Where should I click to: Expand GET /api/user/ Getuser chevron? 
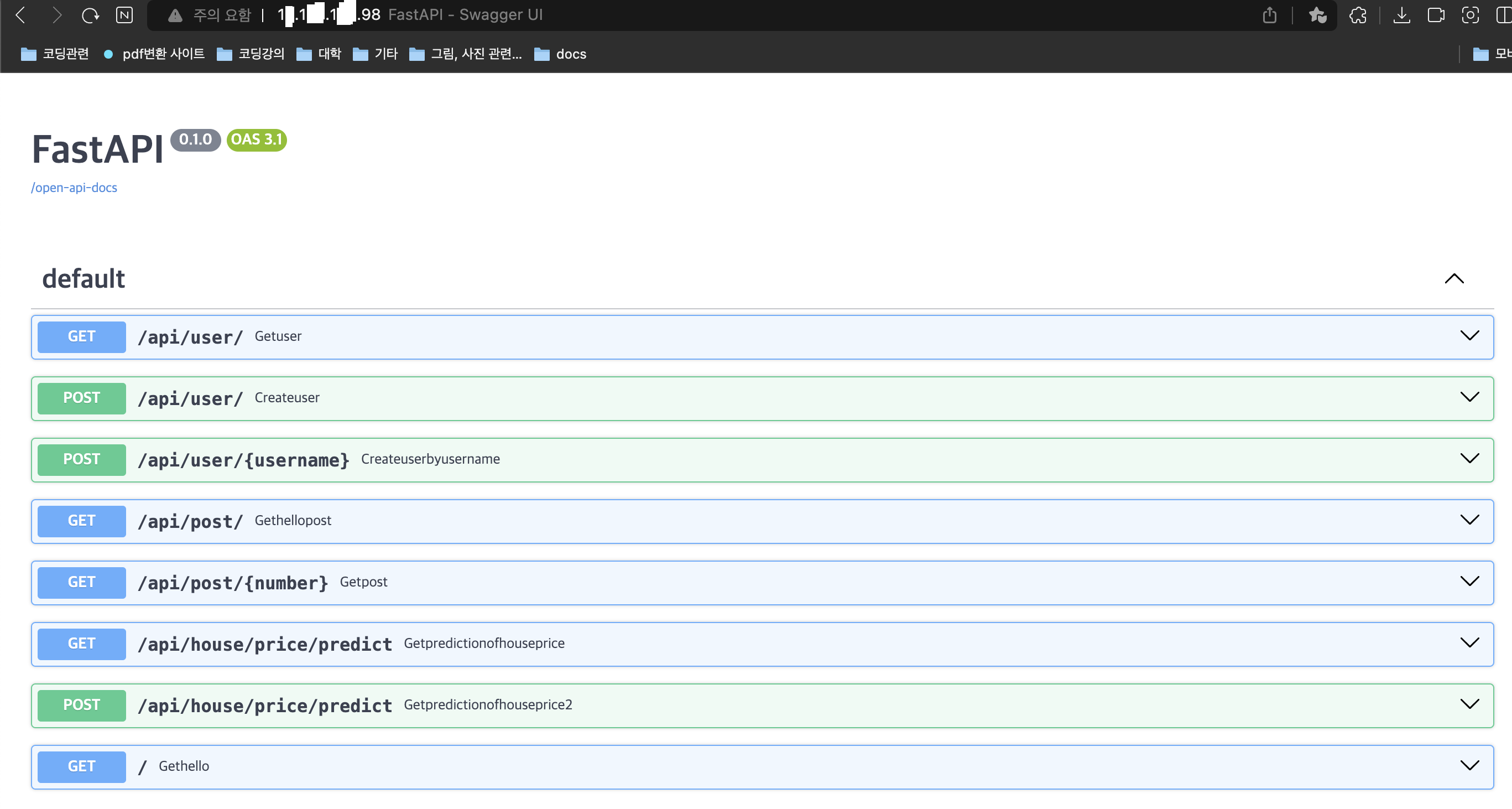point(1469,336)
